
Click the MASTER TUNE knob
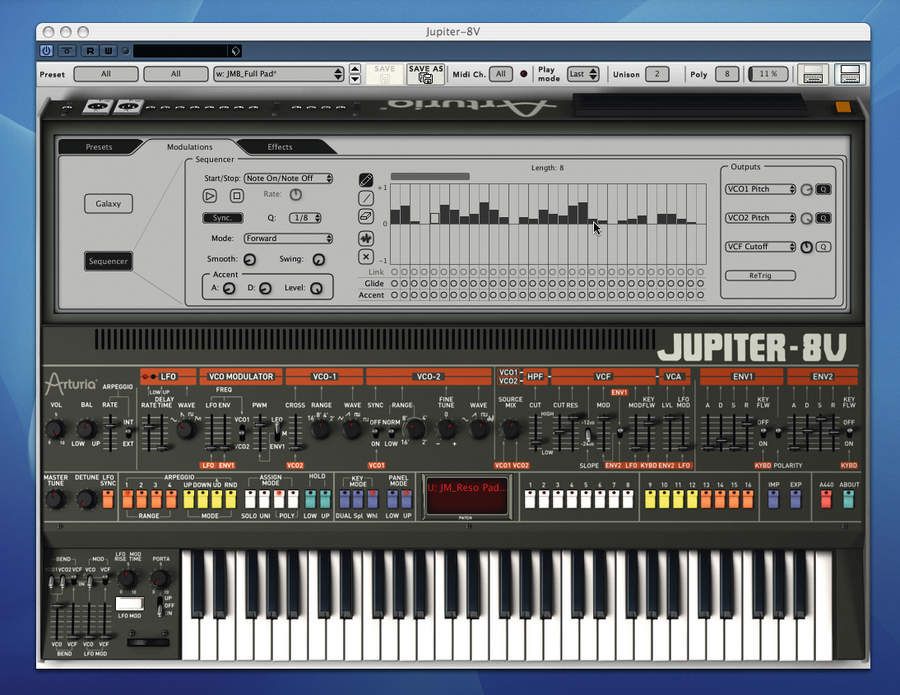pos(55,500)
